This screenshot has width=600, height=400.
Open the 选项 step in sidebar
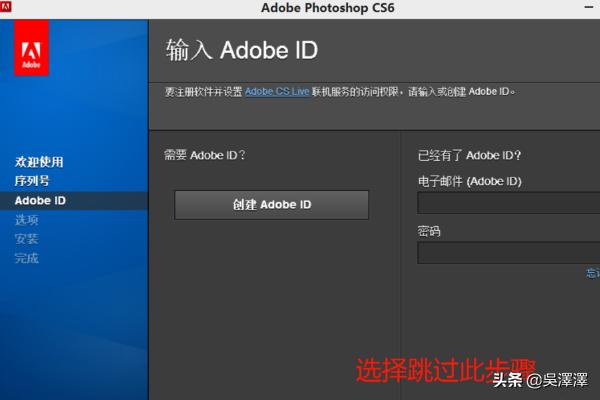[27, 220]
